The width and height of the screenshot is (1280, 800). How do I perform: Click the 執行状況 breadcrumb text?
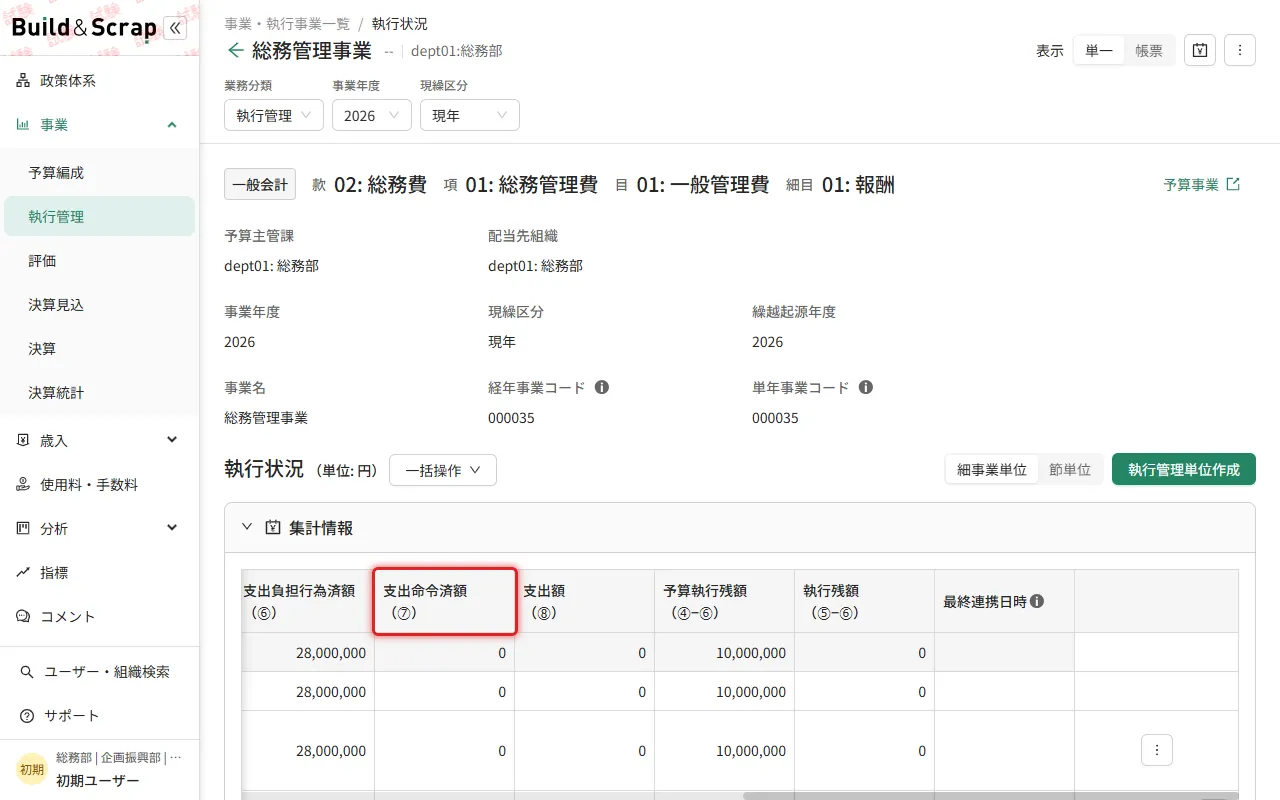click(x=399, y=24)
